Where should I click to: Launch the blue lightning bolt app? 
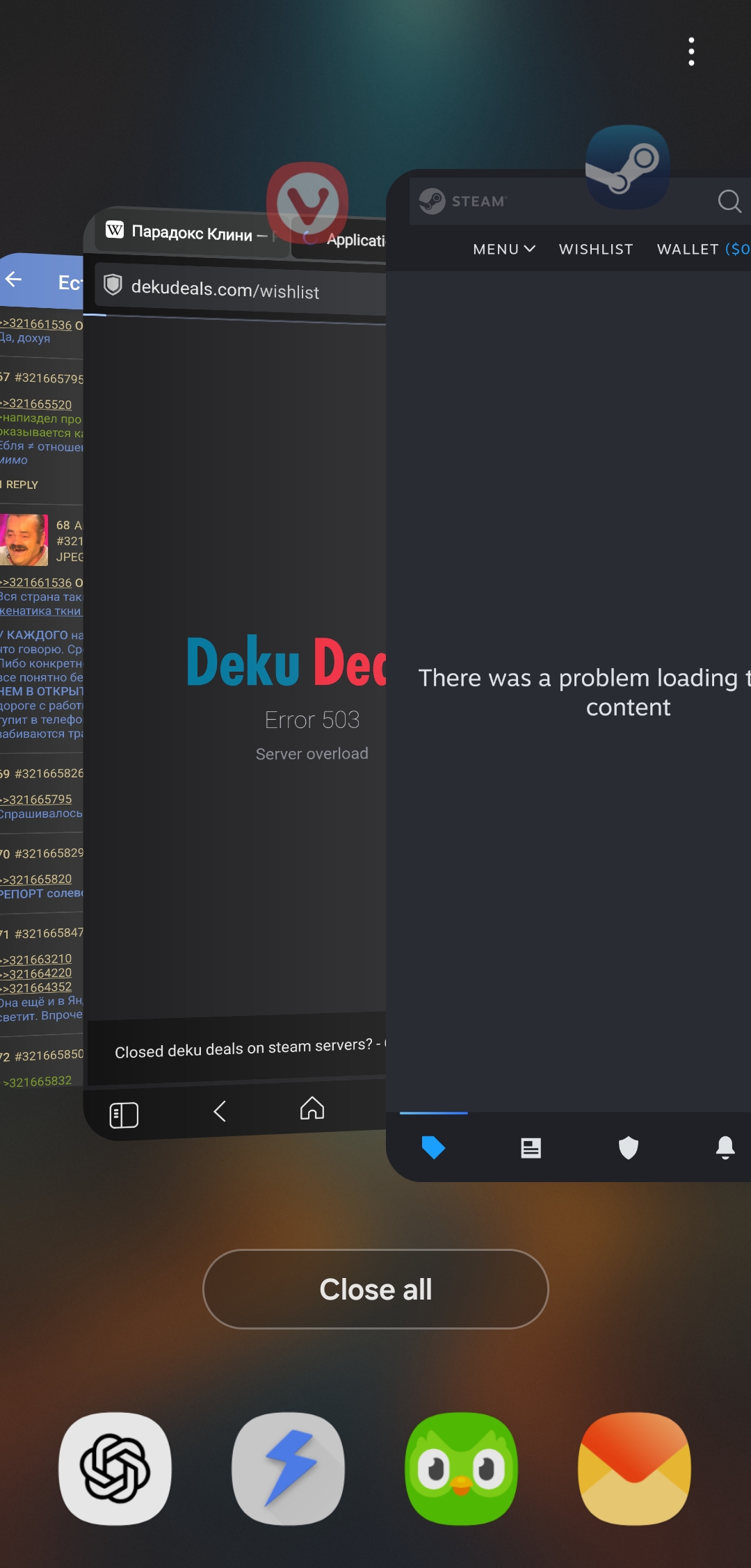tap(288, 1469)
